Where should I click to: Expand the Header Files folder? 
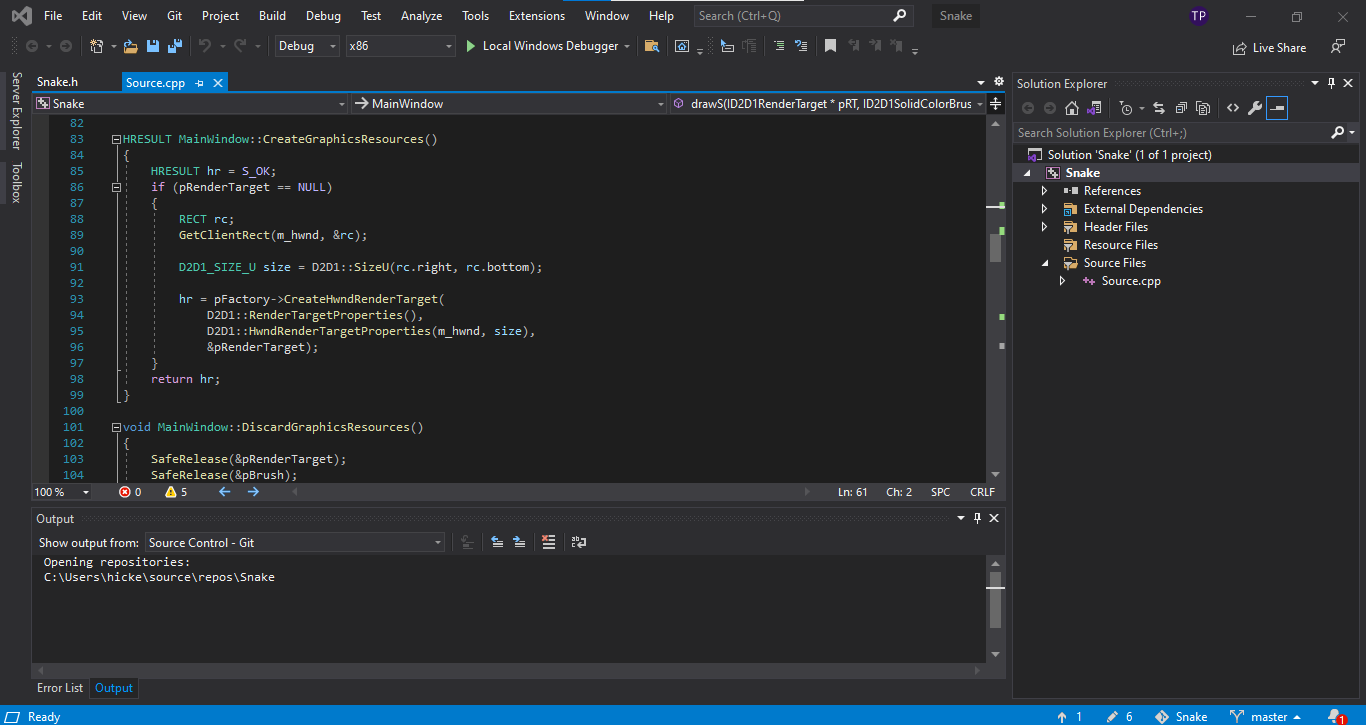(x=1045, y=227)
